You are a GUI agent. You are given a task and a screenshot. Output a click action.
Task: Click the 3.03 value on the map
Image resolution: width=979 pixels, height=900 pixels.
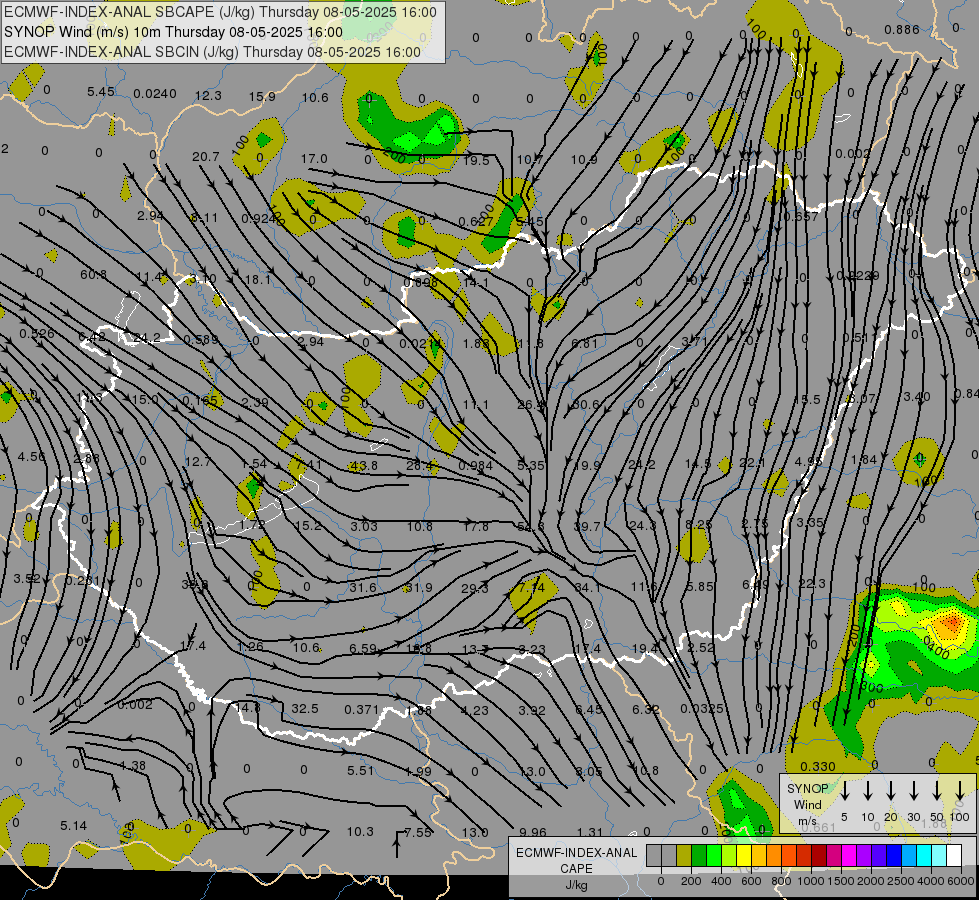pos(363,527)
